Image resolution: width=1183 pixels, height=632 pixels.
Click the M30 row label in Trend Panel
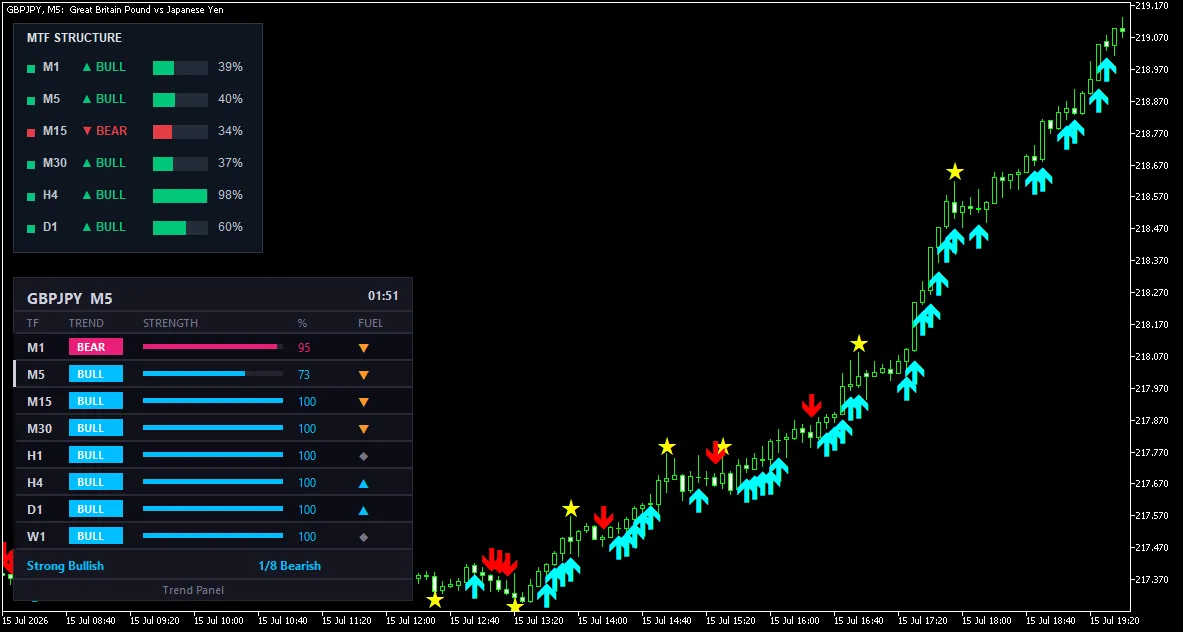click(39, 428)
